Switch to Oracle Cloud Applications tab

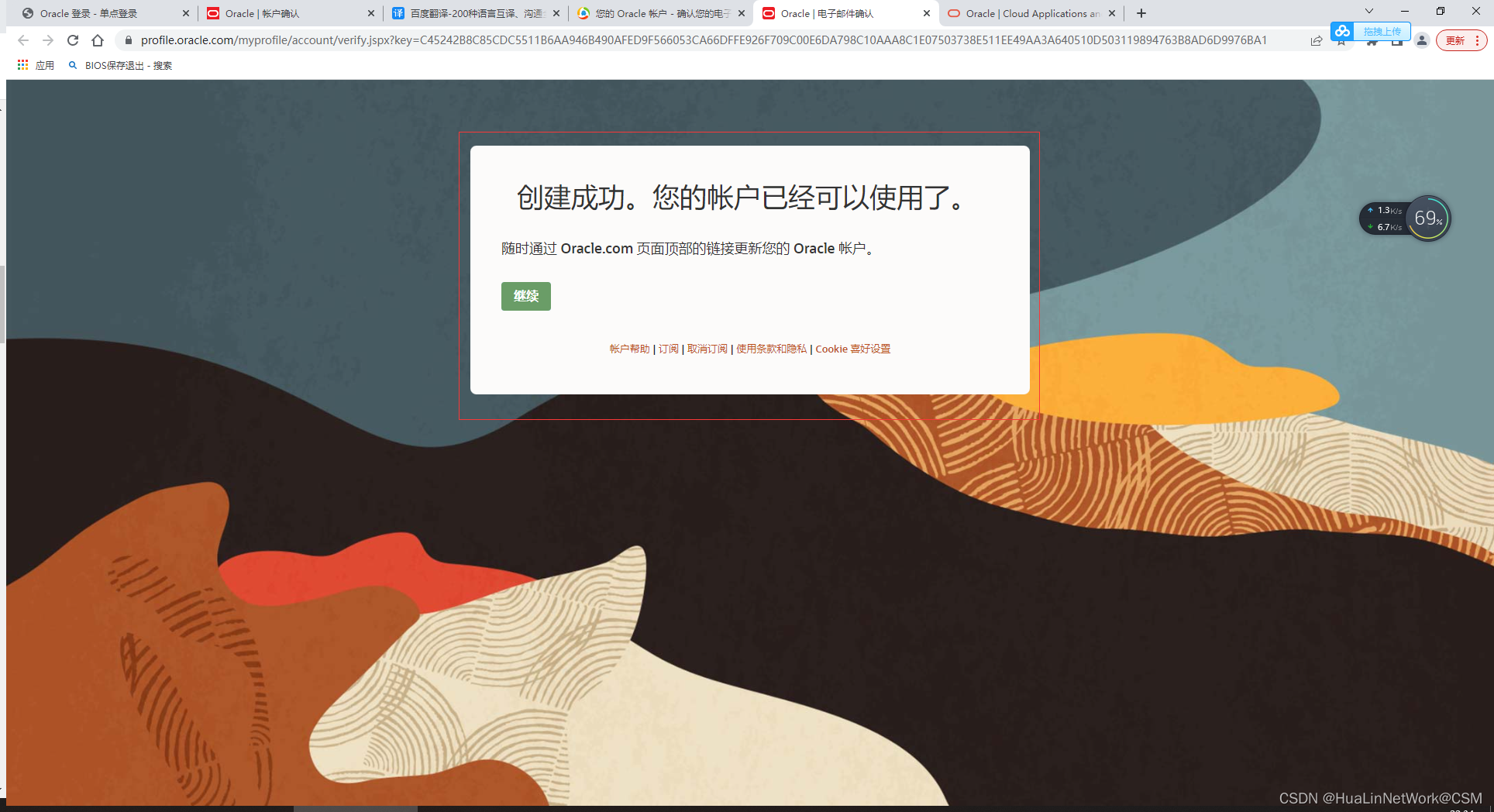[1031, 13]
